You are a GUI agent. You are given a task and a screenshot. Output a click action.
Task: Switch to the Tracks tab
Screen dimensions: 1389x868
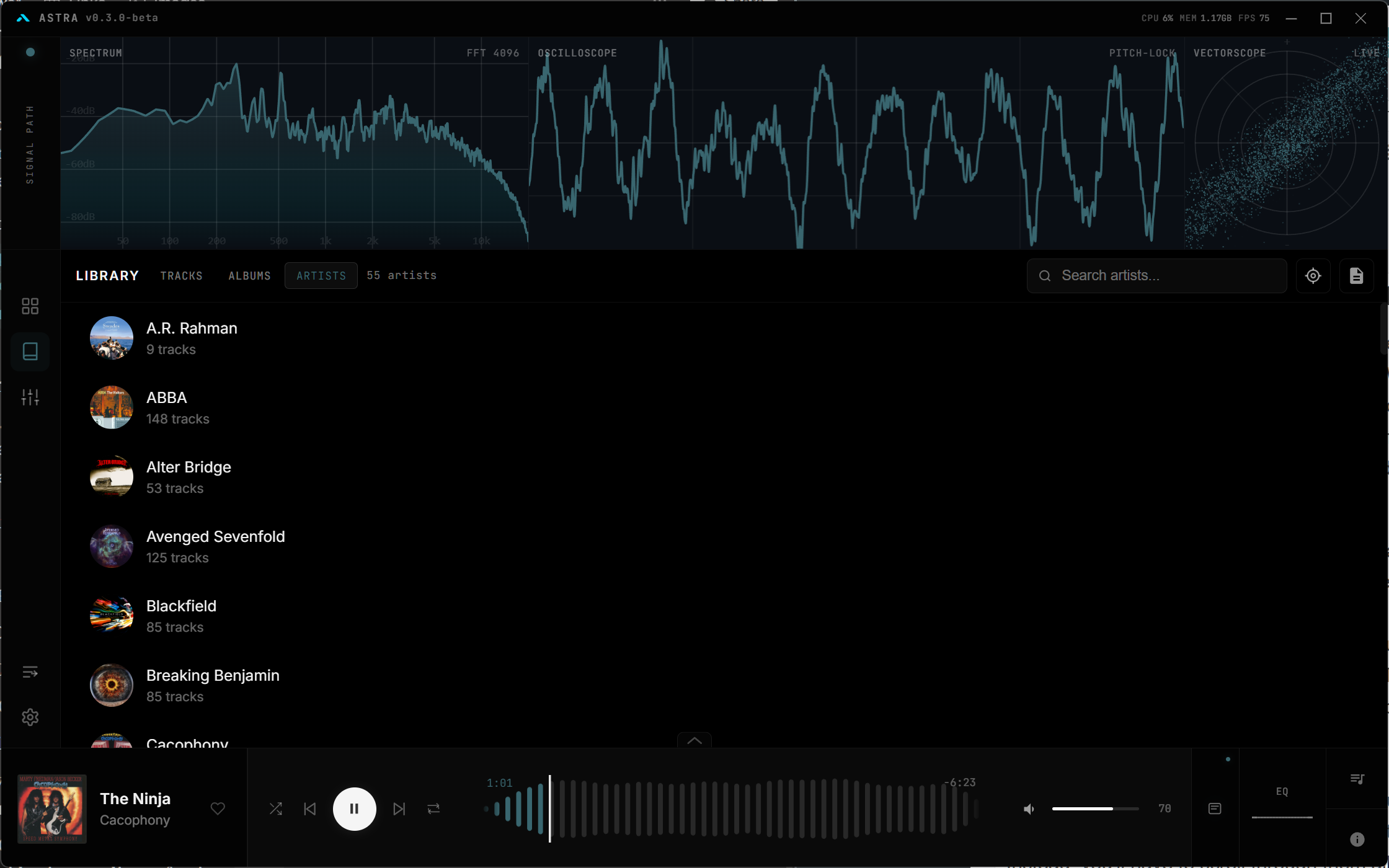[x=181, y=276]
